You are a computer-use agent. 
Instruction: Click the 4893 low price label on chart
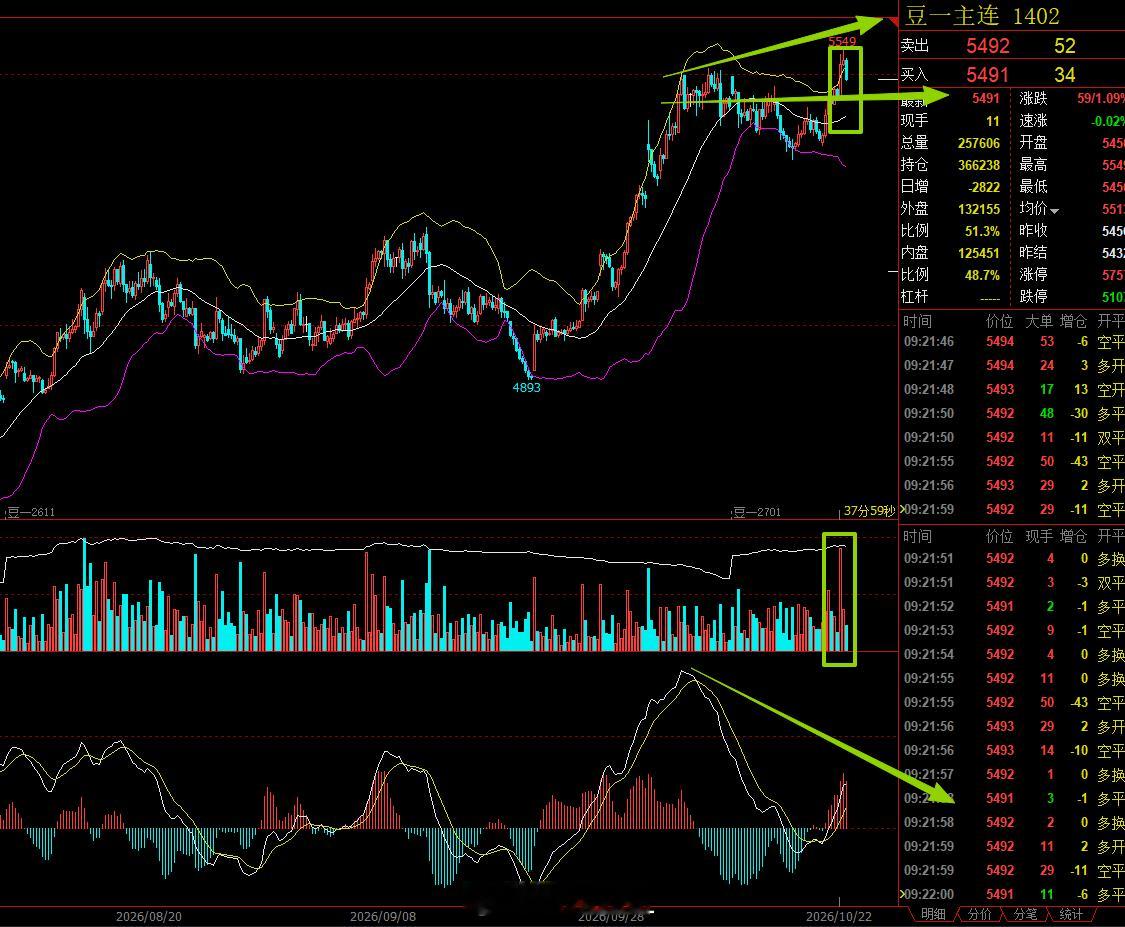tap(527, 387)
